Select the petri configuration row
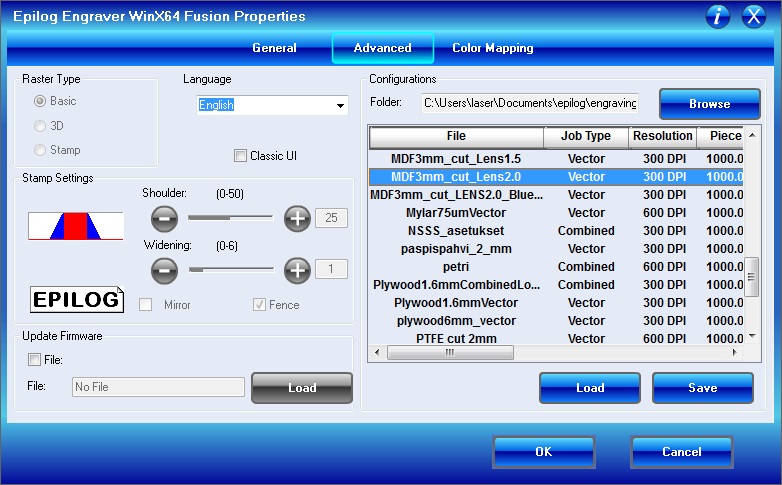This screenshot has width=782, height=485. 556,266
